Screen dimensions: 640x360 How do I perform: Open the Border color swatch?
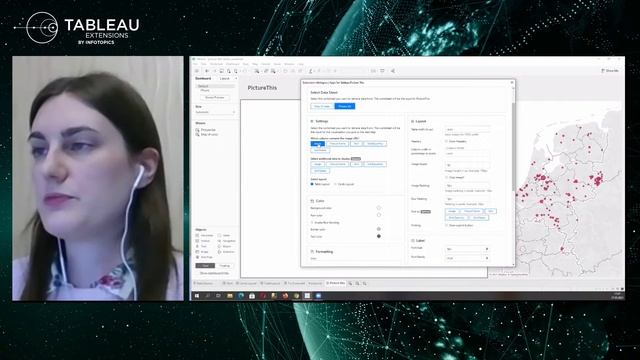(379, 229)
